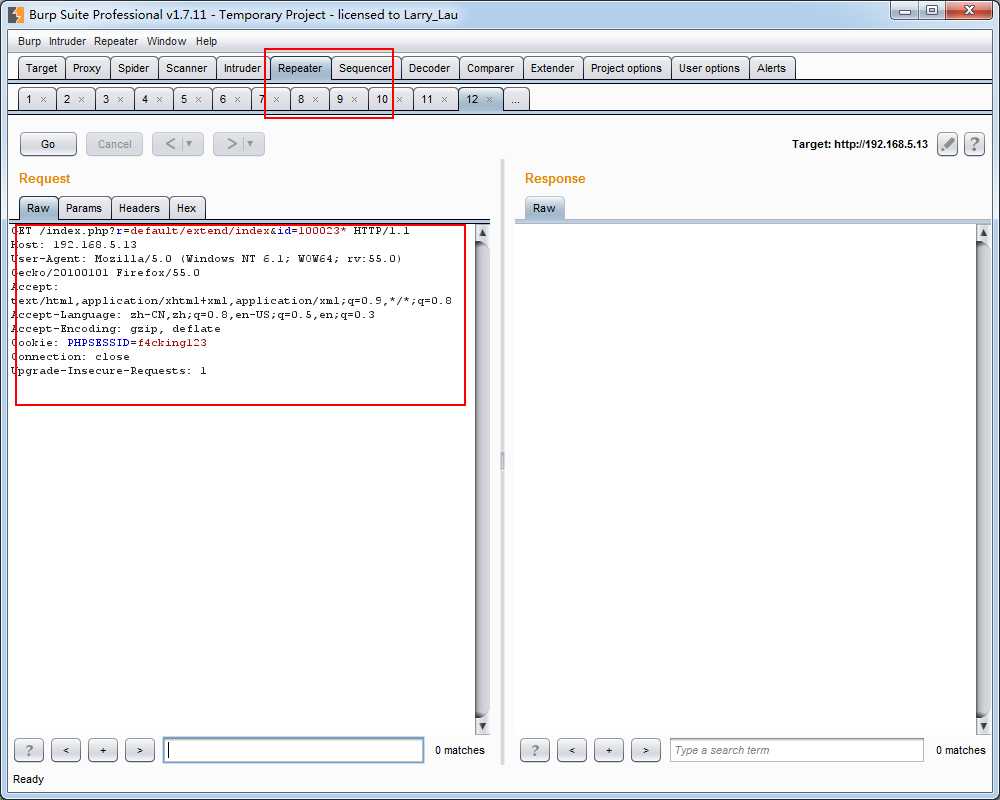
Task: Open the Alerts tab
Action: 771,68
